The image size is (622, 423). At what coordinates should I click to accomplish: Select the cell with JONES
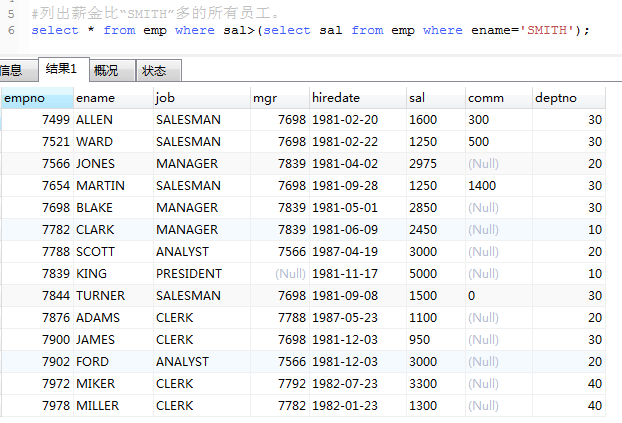113,164
